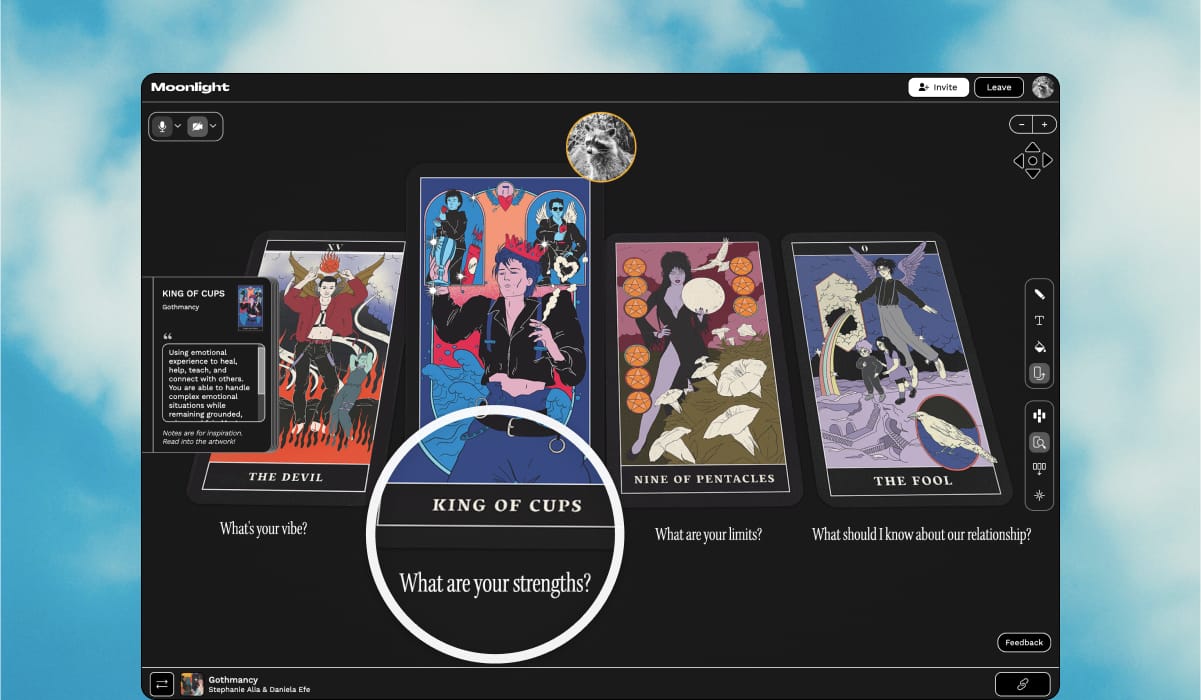Click the raccoon participant avatar
This screenshot has width=1201, height=700.
click(x=601, y=146)
